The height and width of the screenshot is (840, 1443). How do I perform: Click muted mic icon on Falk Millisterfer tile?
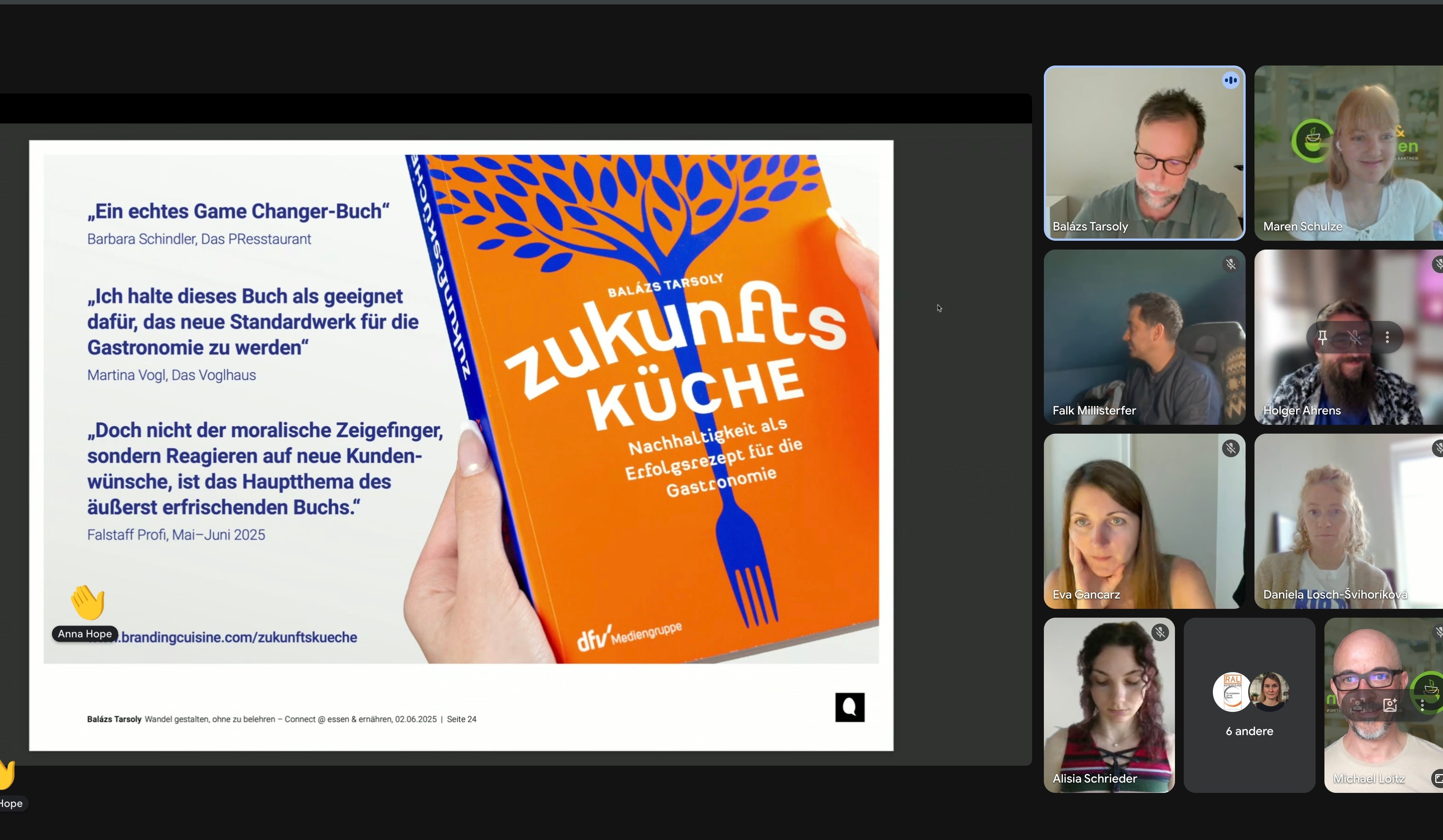pyautogui.click(x=1231, y=264)
